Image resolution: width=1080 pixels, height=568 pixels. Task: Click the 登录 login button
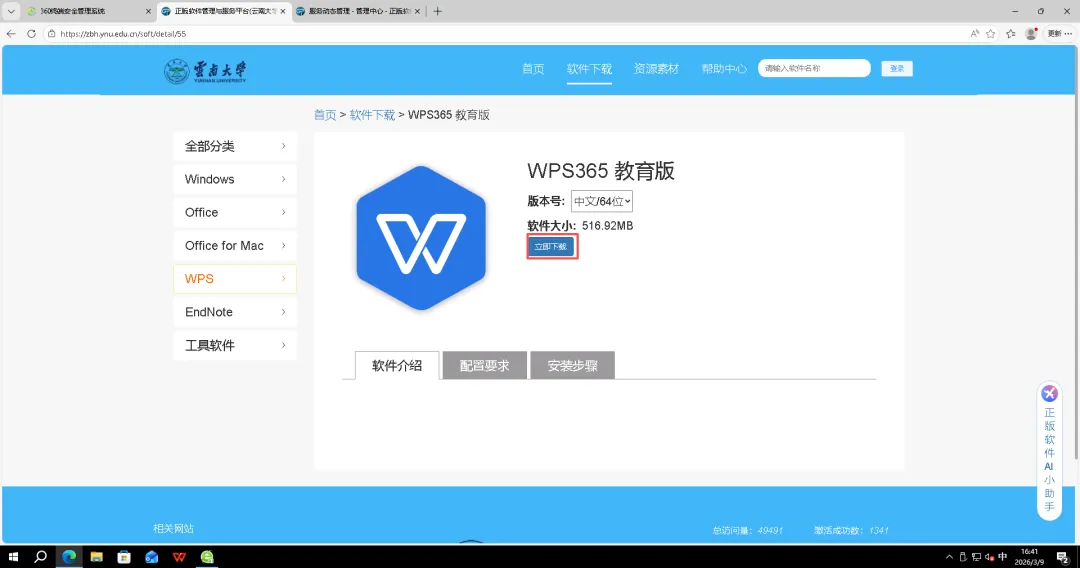tap(897, 68)
